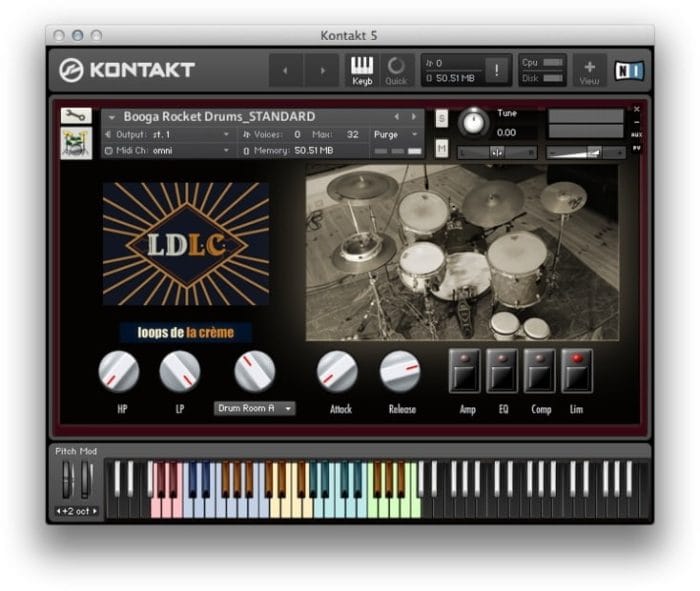
Task: Open the Purge dropdown menu
Action: (x=395, y=134)
